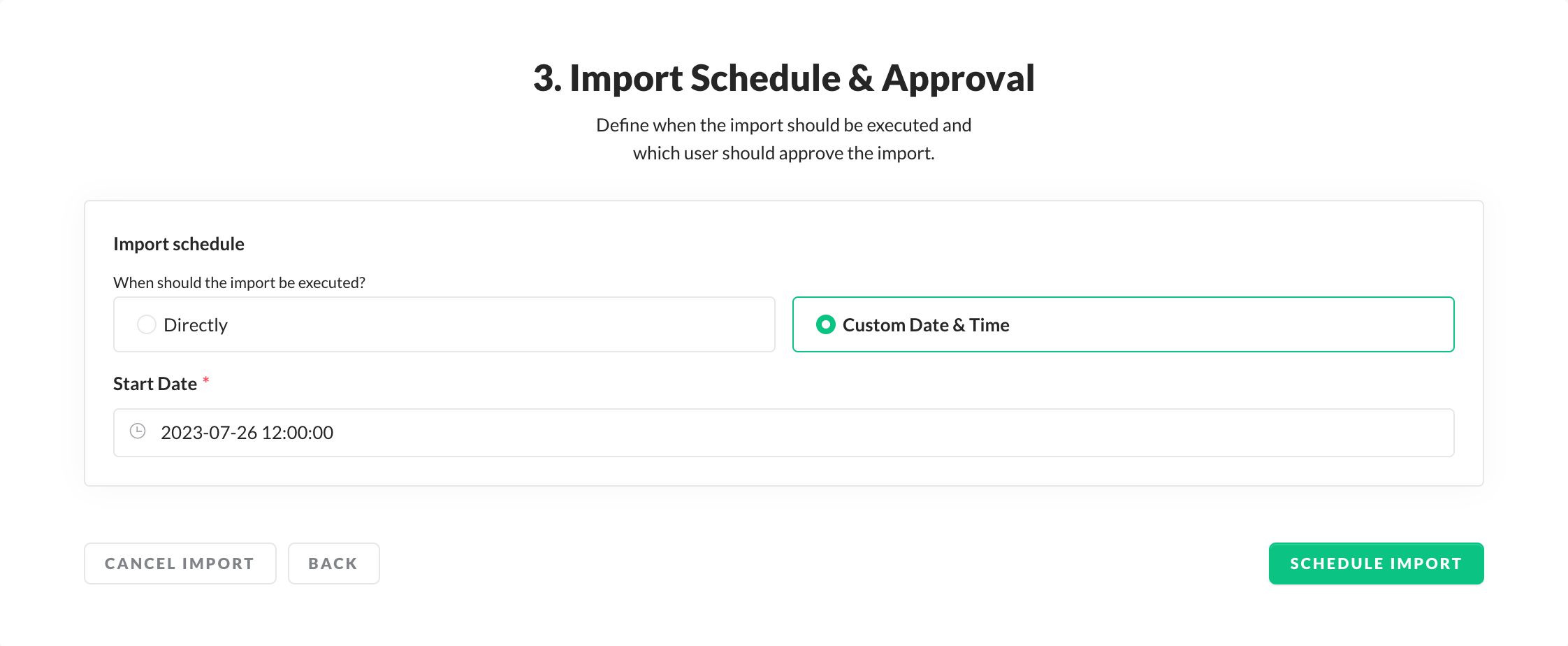1568x646 pixels.
Task: Select the Directly radio button circle
Action: 147,324
